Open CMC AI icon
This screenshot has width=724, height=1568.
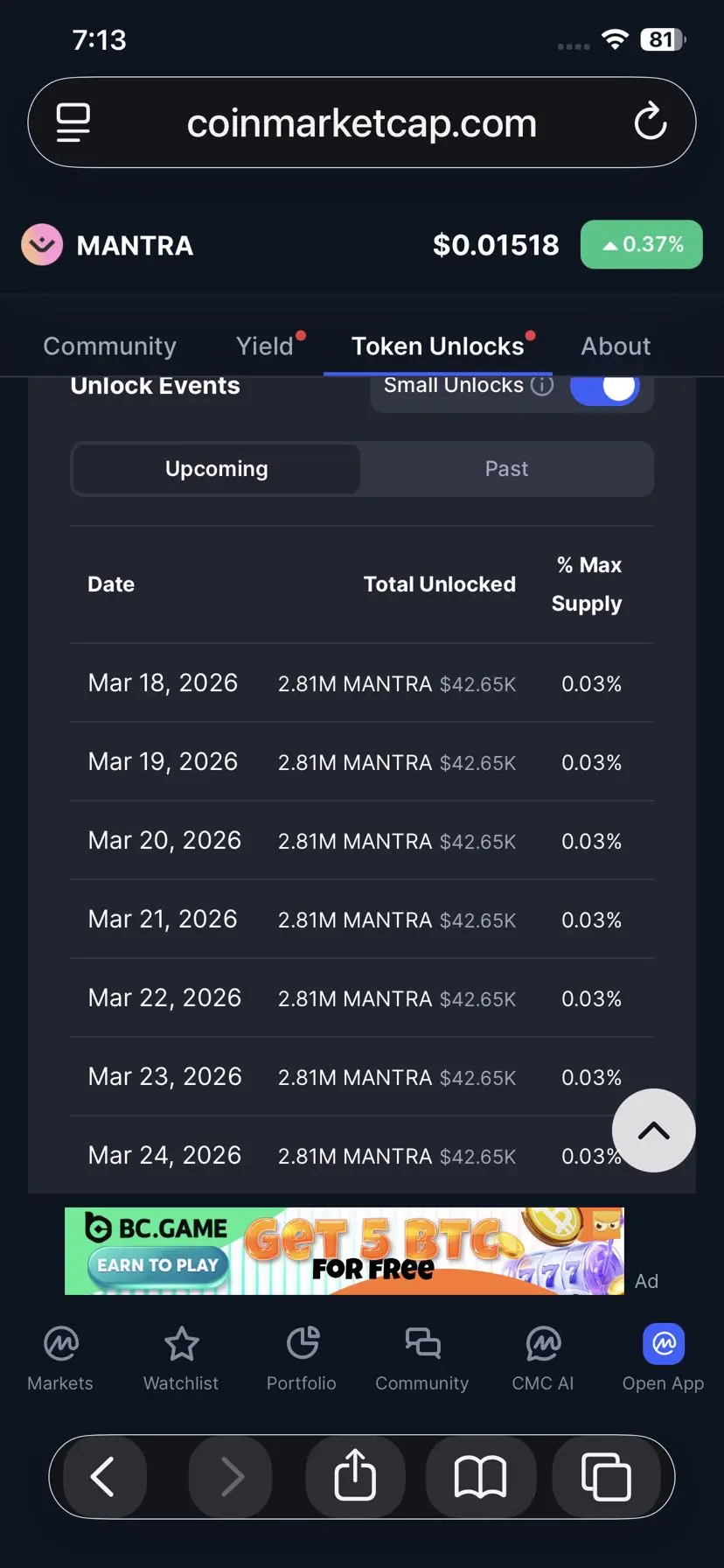coord(543,1344)
